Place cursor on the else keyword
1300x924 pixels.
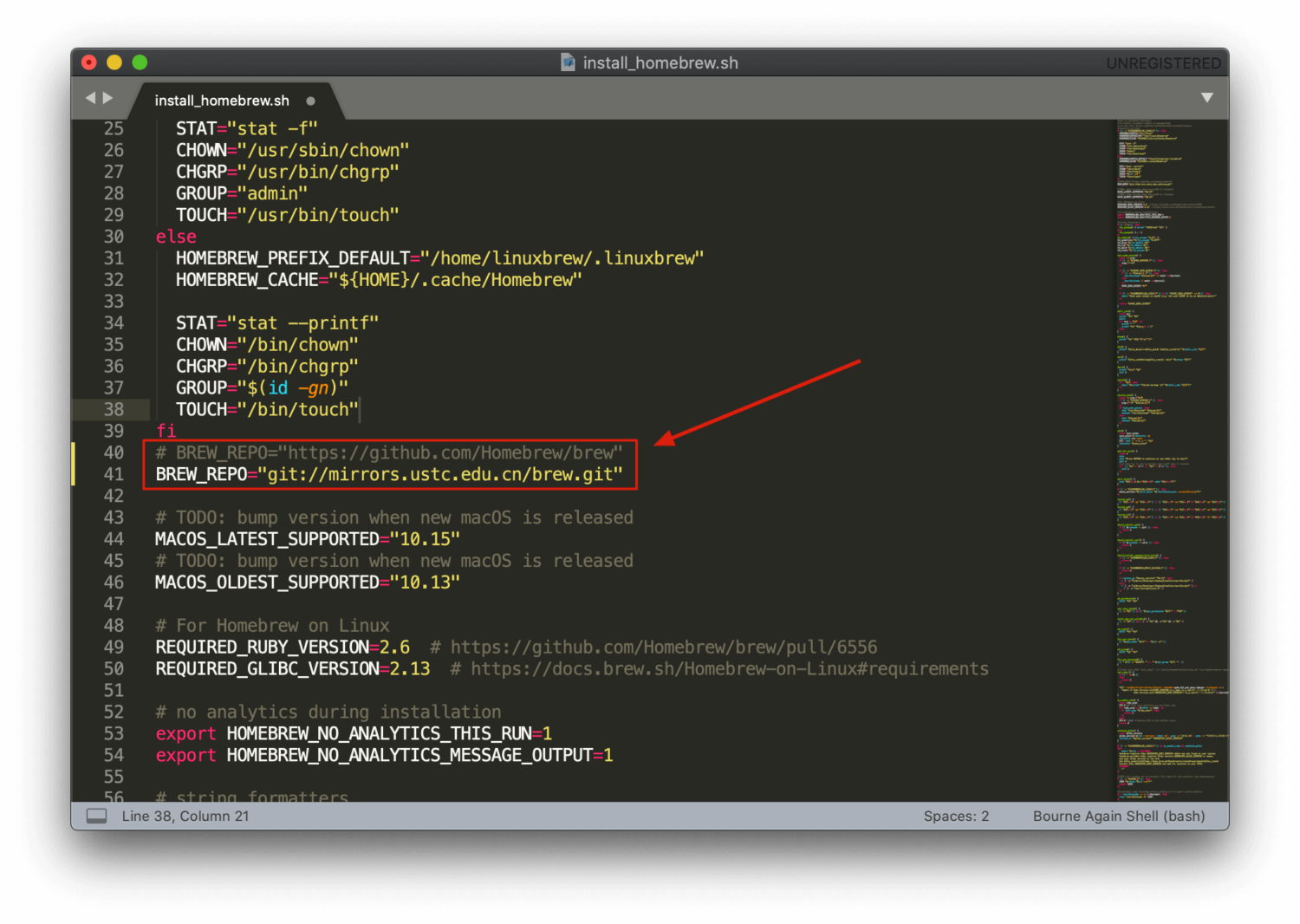click(x=176, y=237)
